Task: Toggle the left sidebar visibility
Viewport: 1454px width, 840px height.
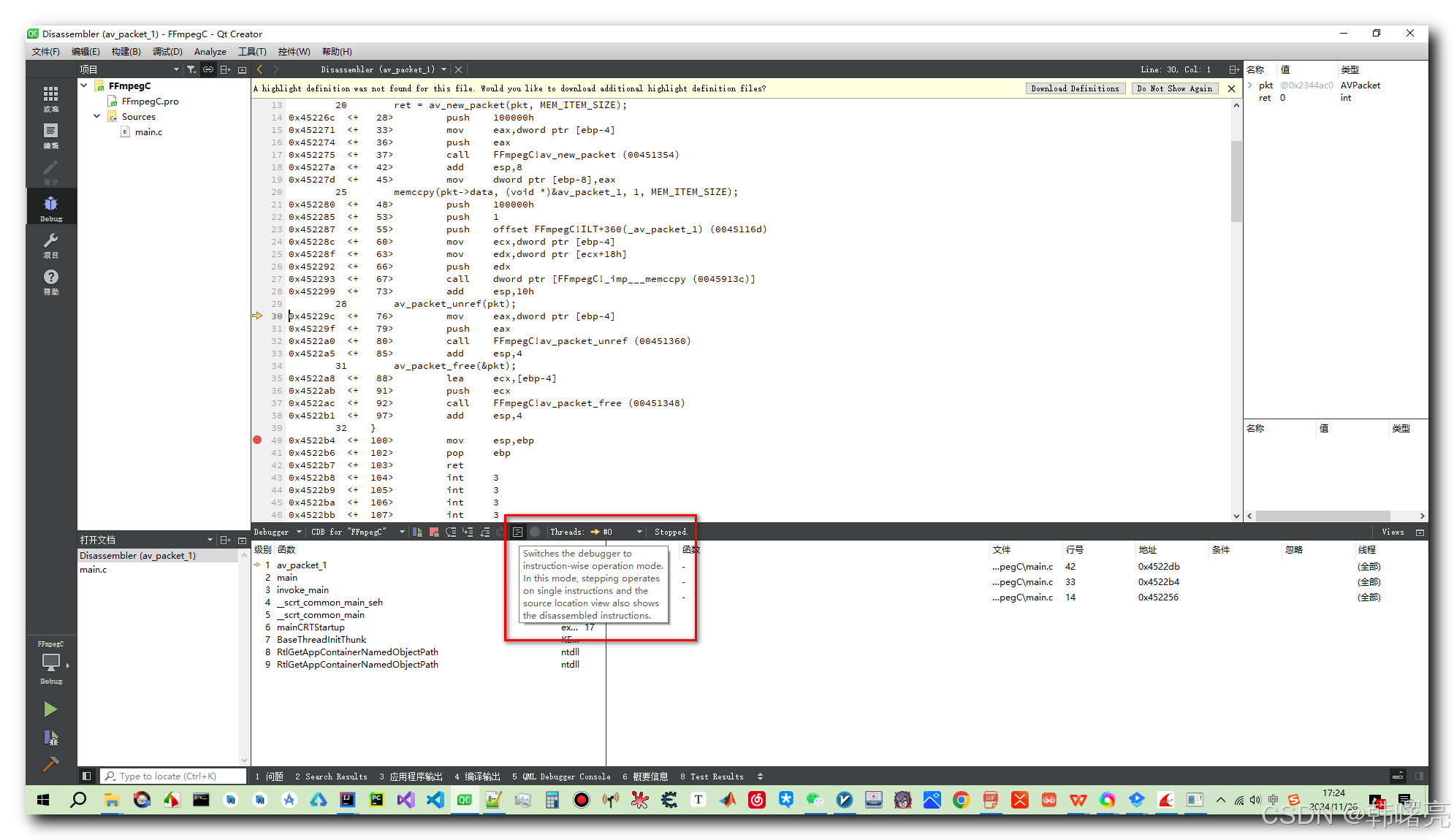Action: (86, 776)
